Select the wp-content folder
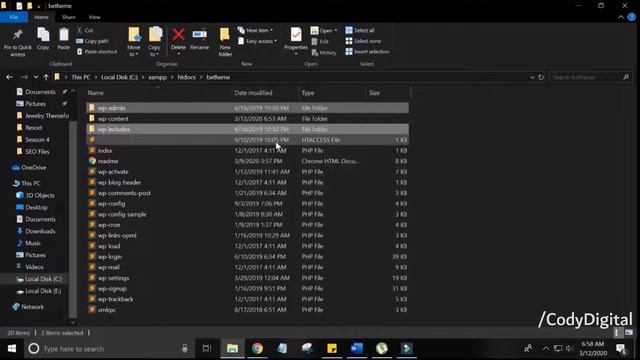The height and width of the screenshot is (360, 640). click(x=247, y=118)
